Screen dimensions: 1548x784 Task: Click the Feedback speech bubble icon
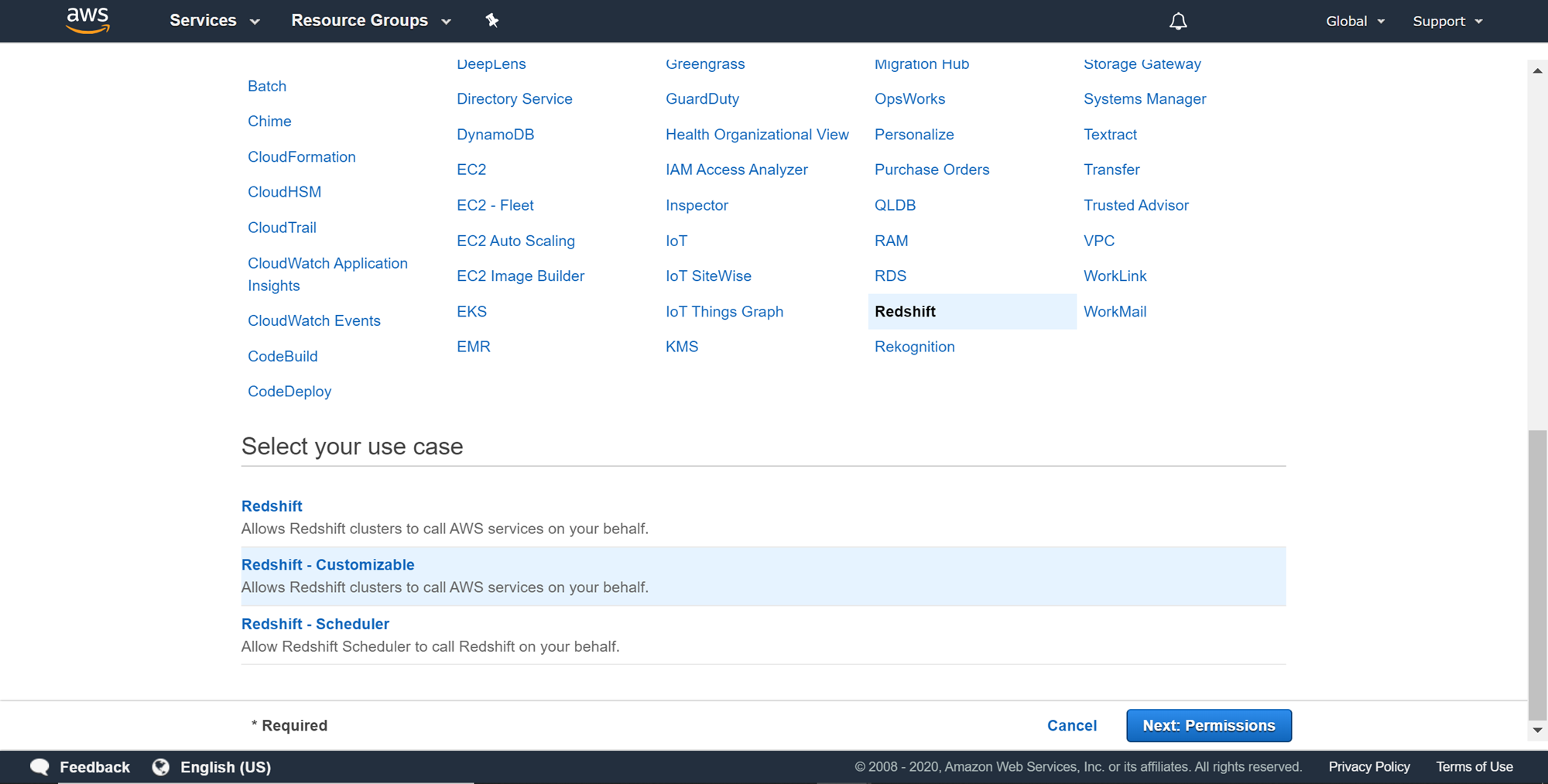click(39, 767)
